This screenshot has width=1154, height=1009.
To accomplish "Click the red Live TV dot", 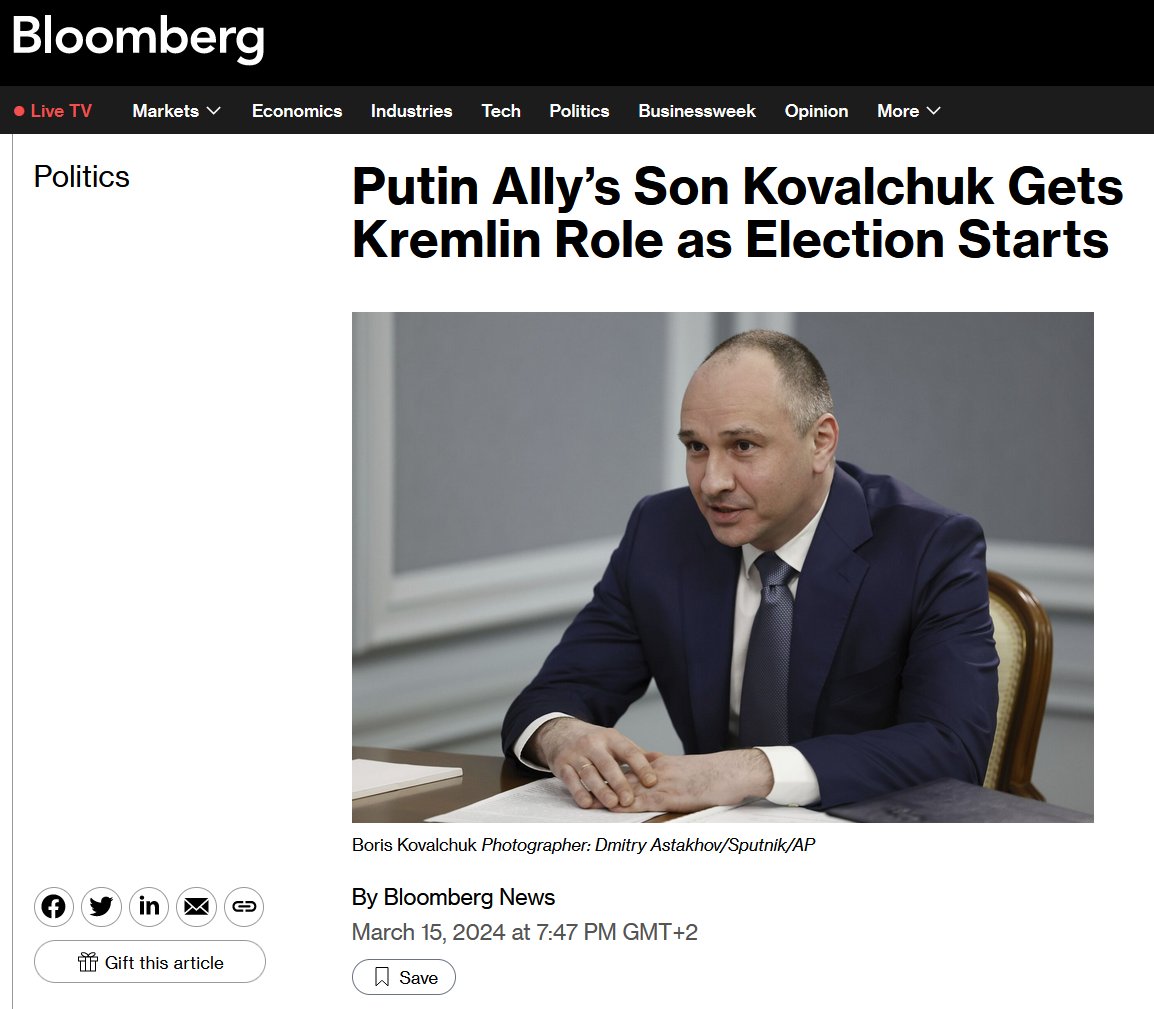I will coord(19,111).
